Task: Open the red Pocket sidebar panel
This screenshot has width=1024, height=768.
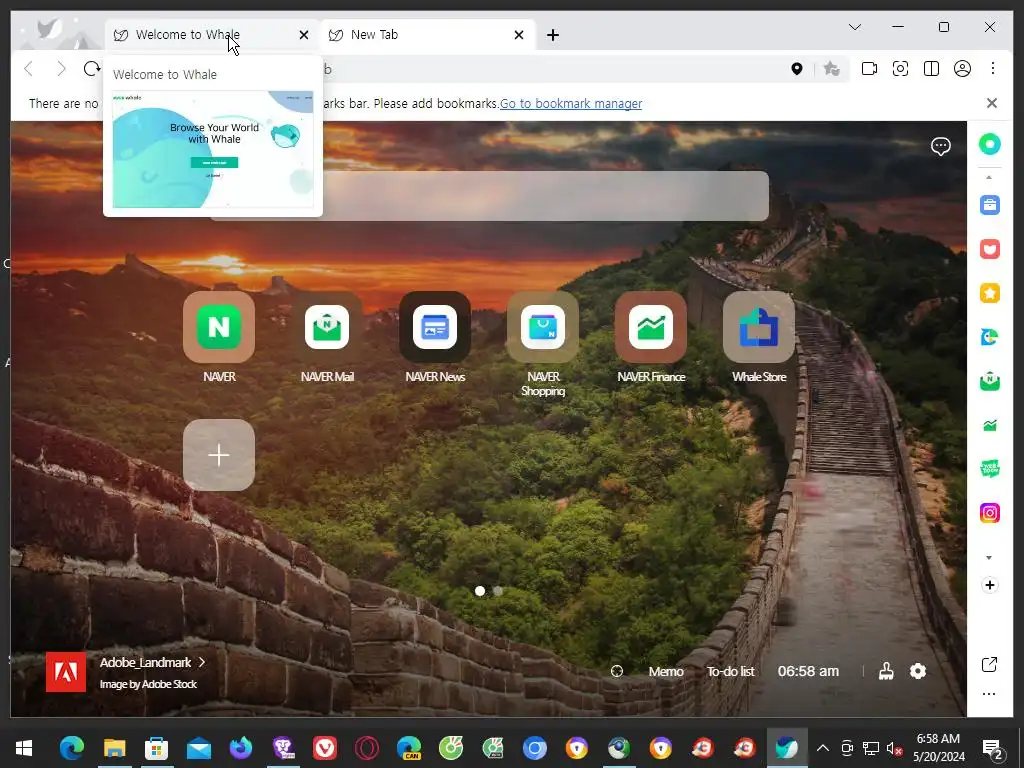Action: 989,249
